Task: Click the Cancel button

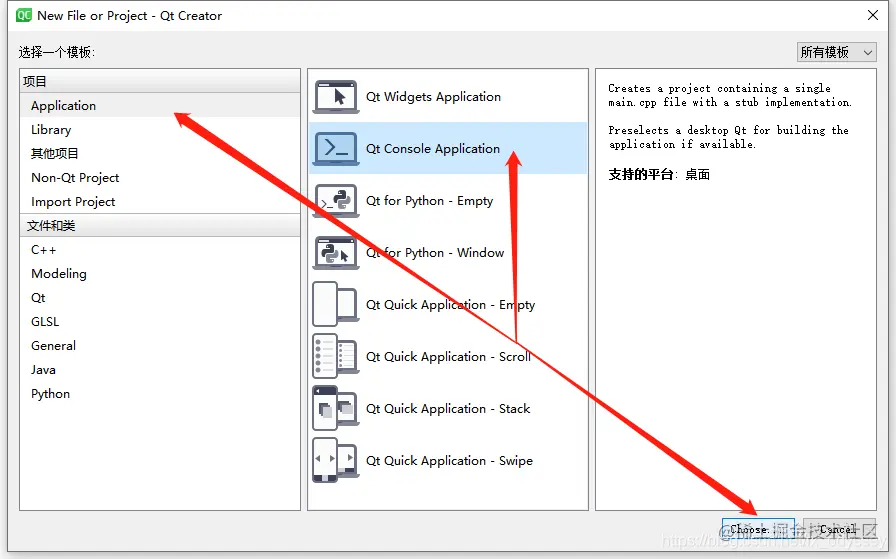Action: tap(839, 529)
